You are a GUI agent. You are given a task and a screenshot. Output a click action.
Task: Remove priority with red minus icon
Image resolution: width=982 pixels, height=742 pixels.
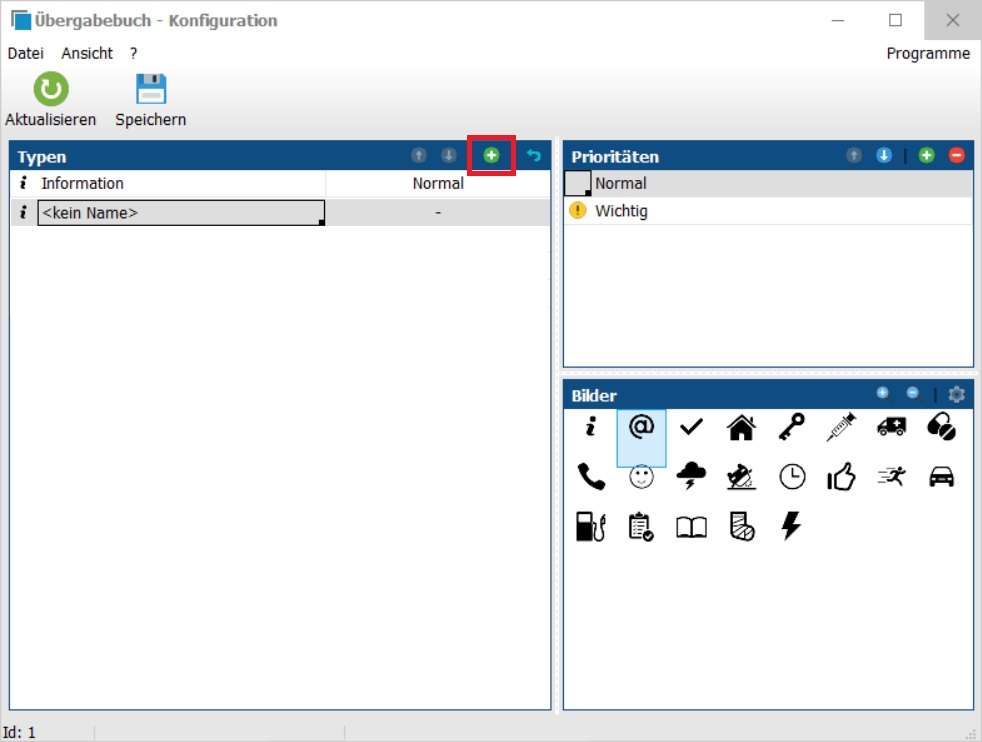tap(956, 156)
